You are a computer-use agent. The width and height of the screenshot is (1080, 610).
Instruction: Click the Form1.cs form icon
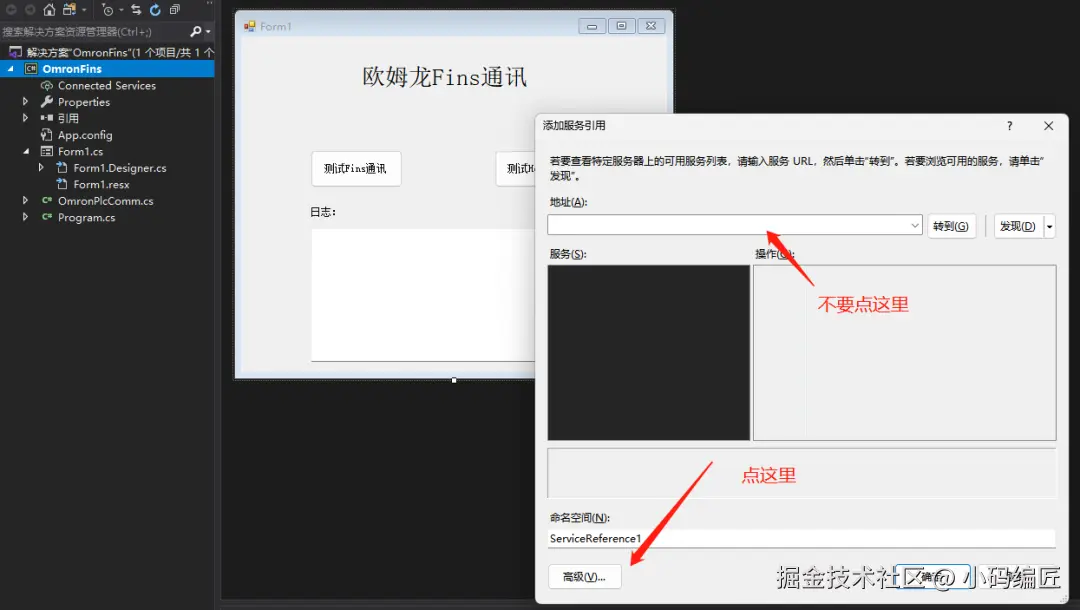(x=47, y=151)
